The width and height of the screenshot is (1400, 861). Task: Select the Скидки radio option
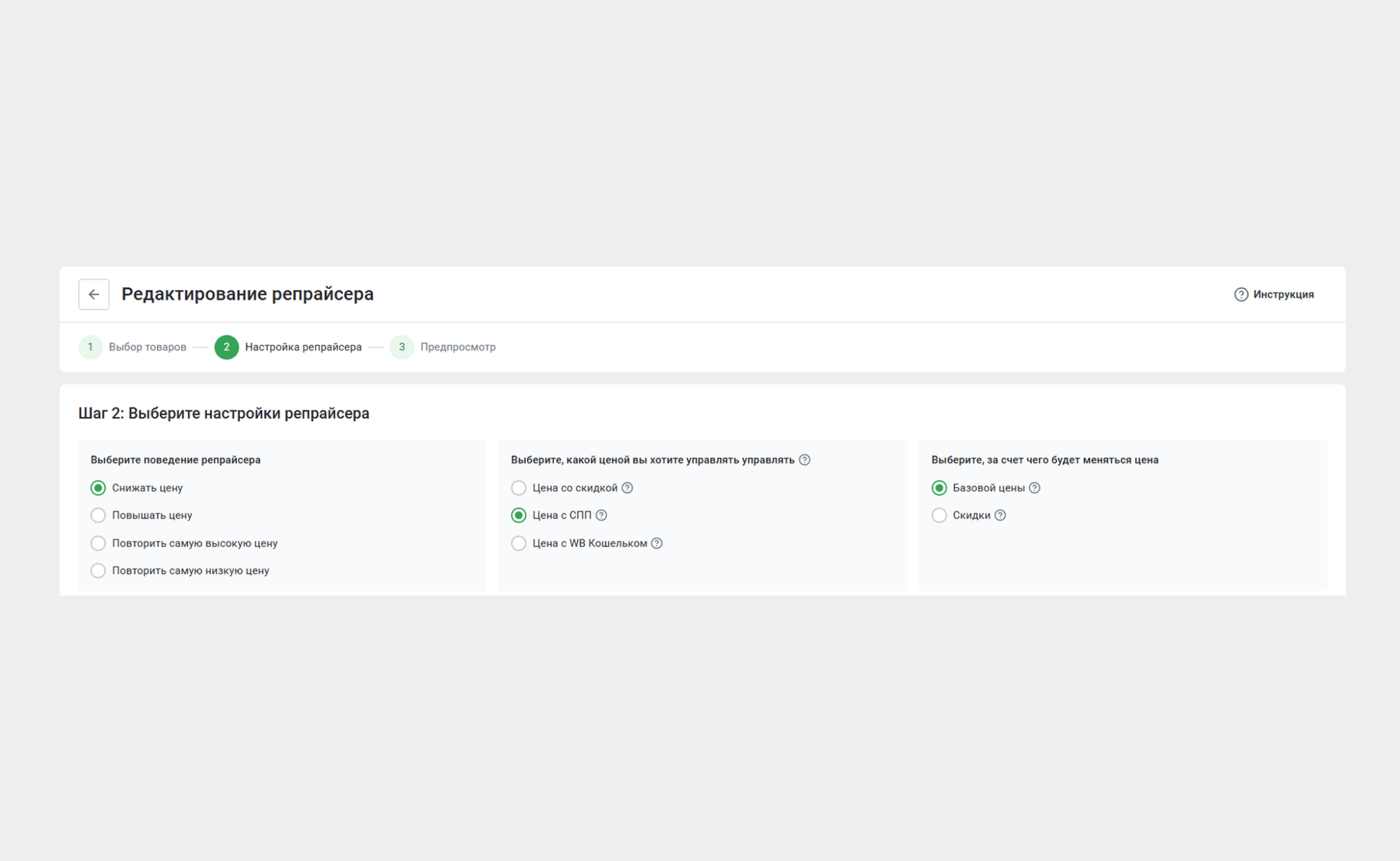point(939,515)
